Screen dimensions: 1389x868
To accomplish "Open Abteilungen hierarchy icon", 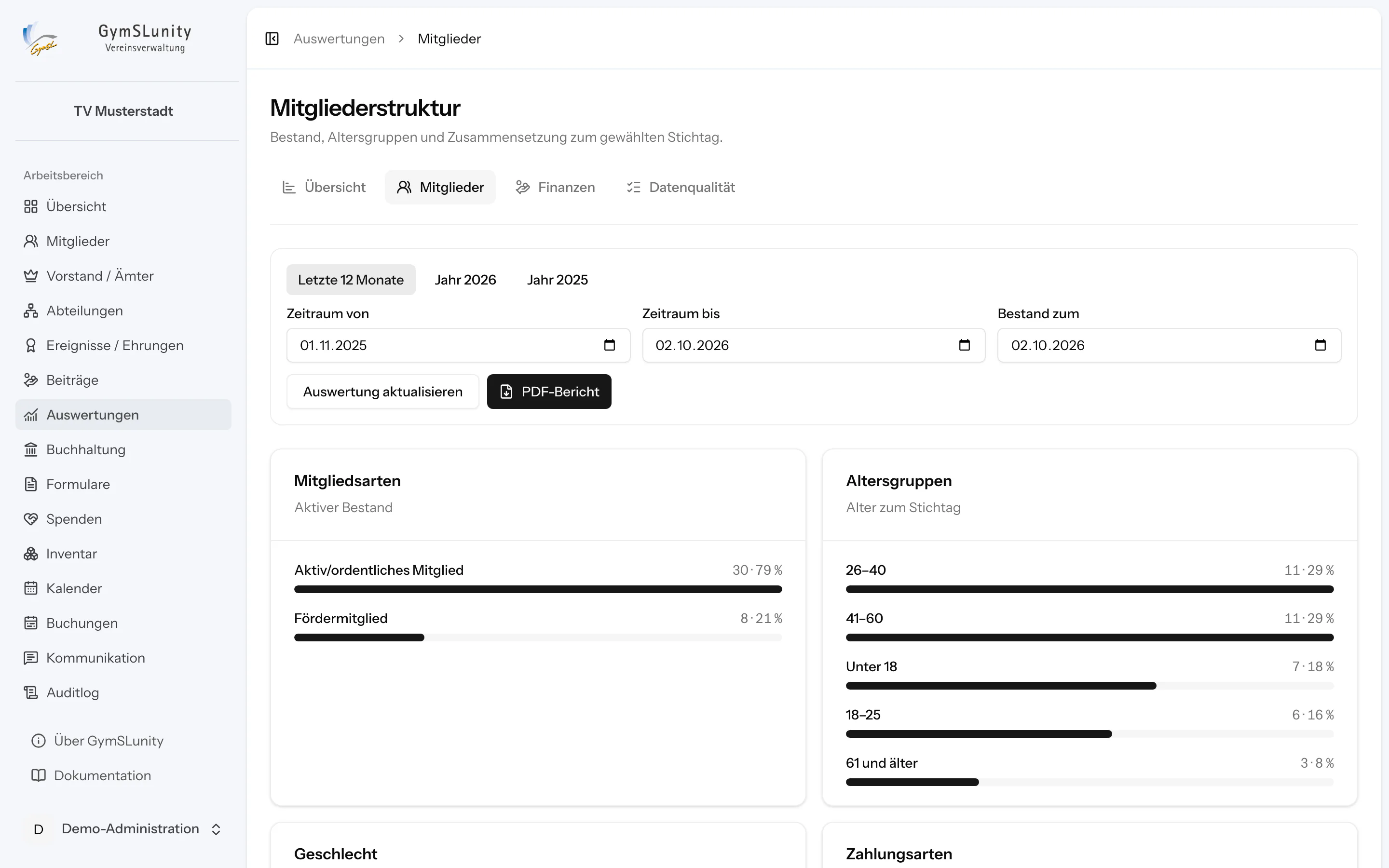I will coord(30,311).
